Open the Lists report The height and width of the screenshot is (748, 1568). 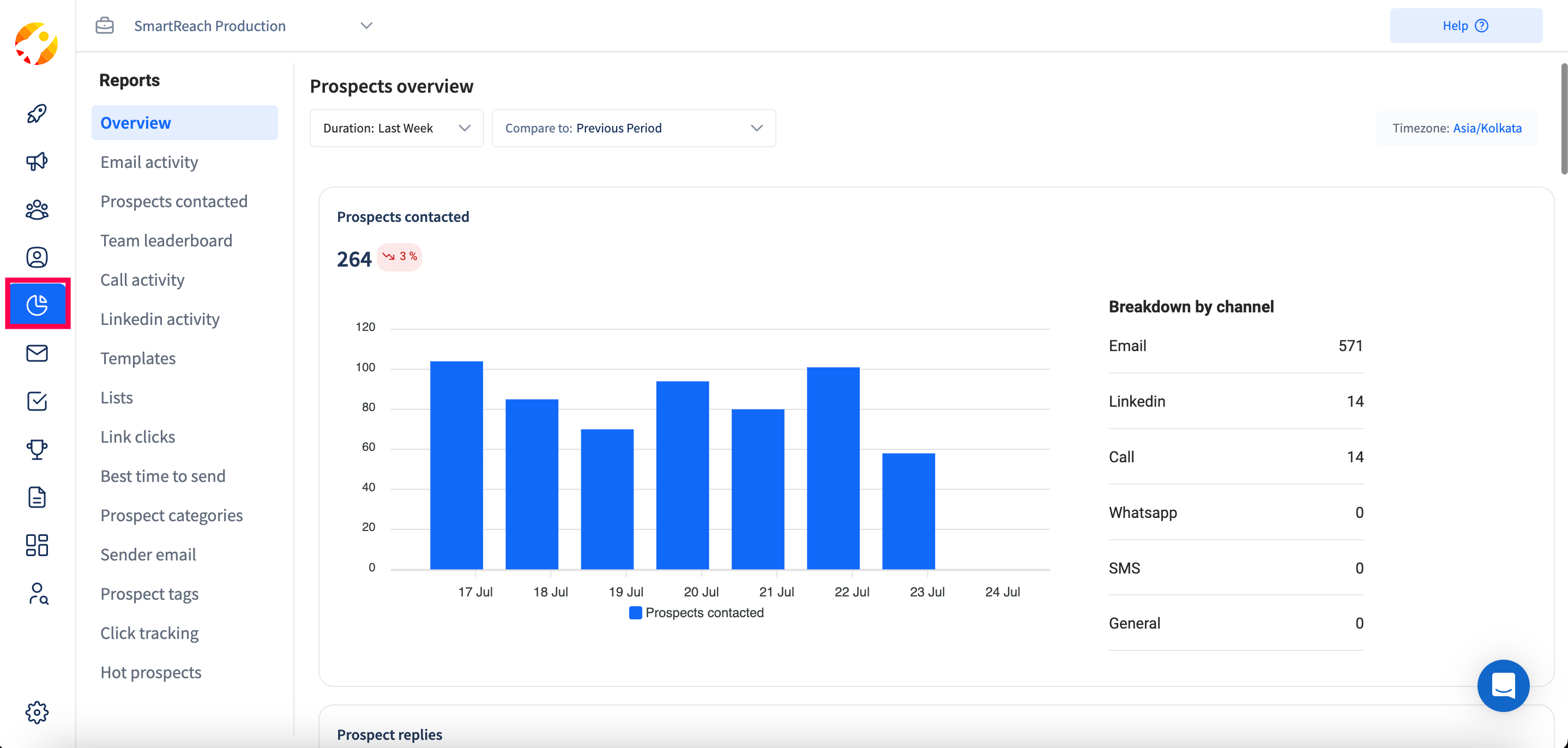(117, 397)
